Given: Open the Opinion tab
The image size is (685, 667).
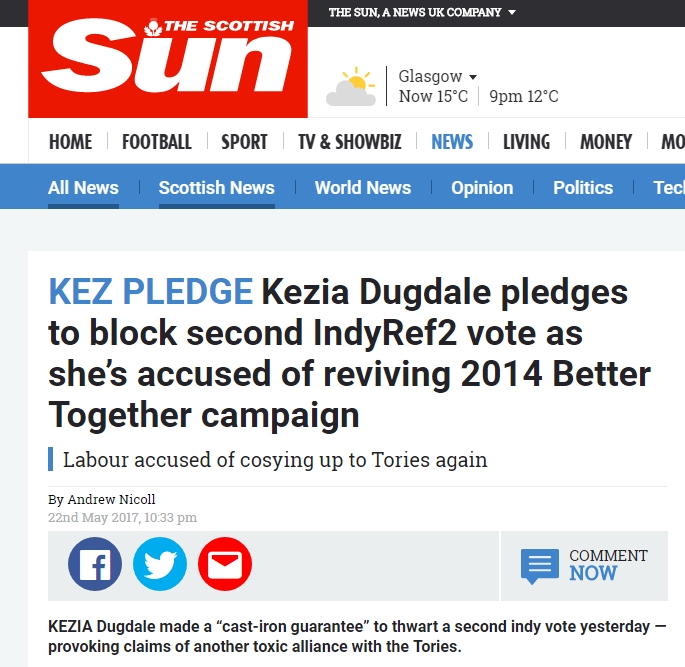Looking at the screenshot, I should [x=482, y=188].
